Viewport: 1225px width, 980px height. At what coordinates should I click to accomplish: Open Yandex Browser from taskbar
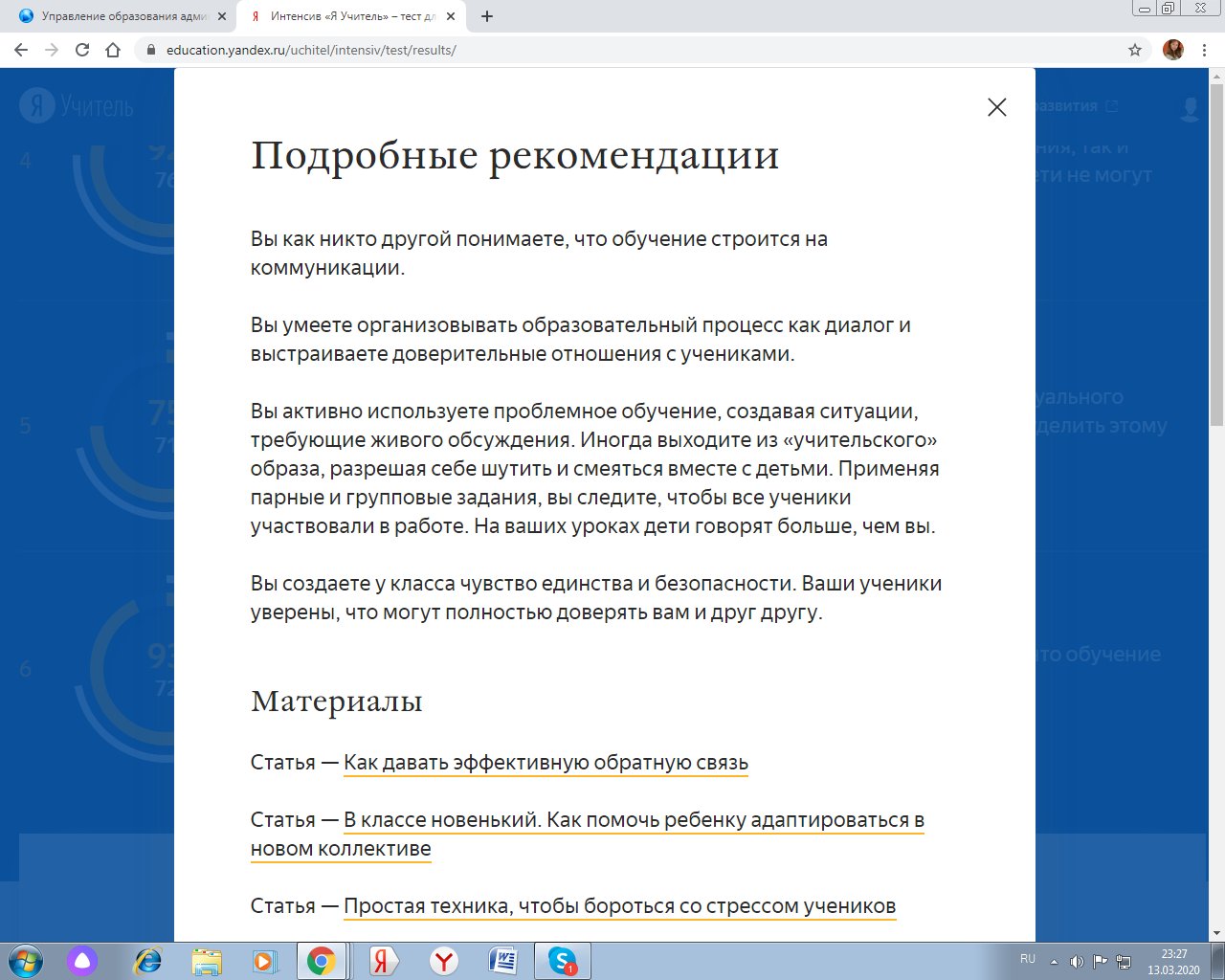[443, 960]
